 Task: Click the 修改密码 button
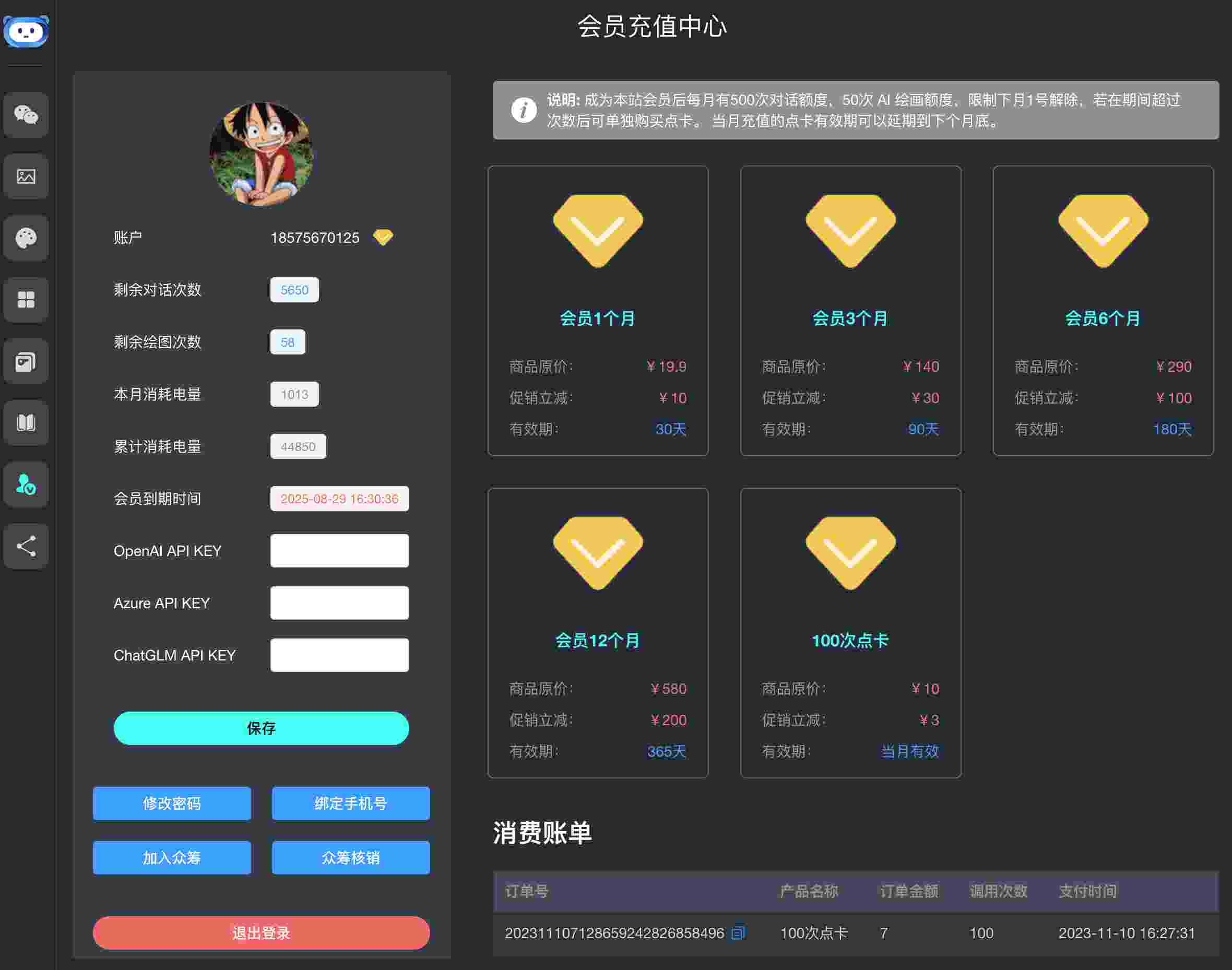coord(171,803)
